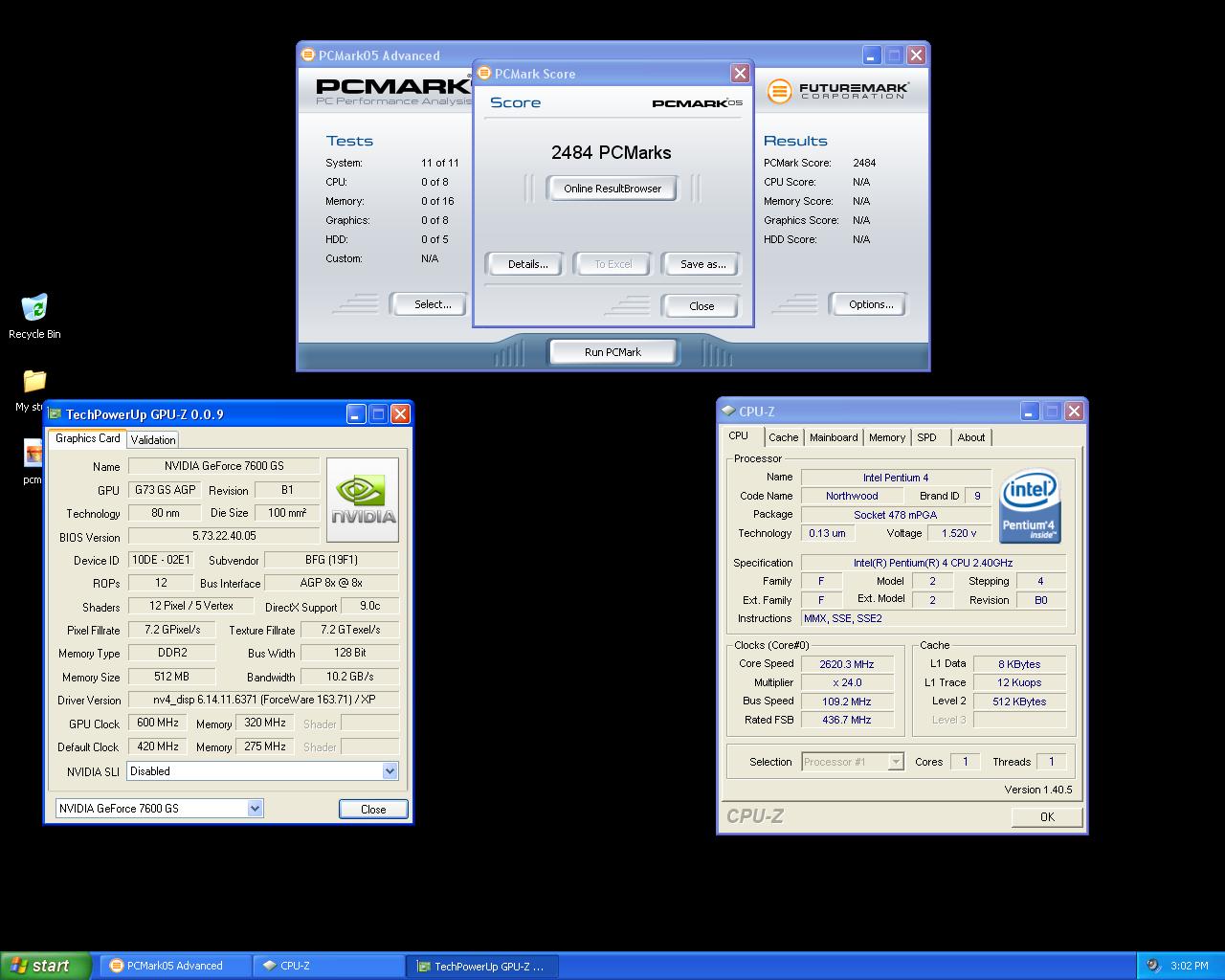Click the PCMark Score dialog title icon

point(484,74)
